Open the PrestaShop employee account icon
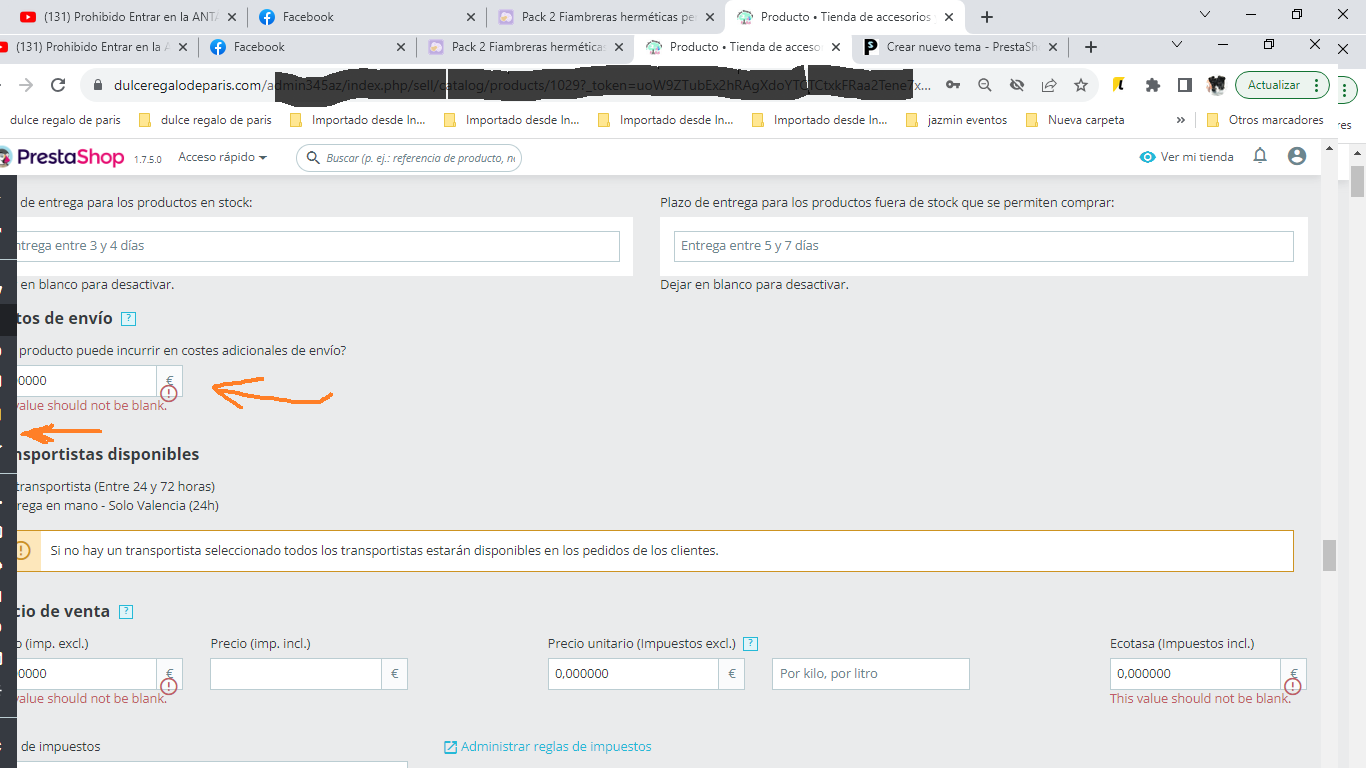 (1297, 156)
